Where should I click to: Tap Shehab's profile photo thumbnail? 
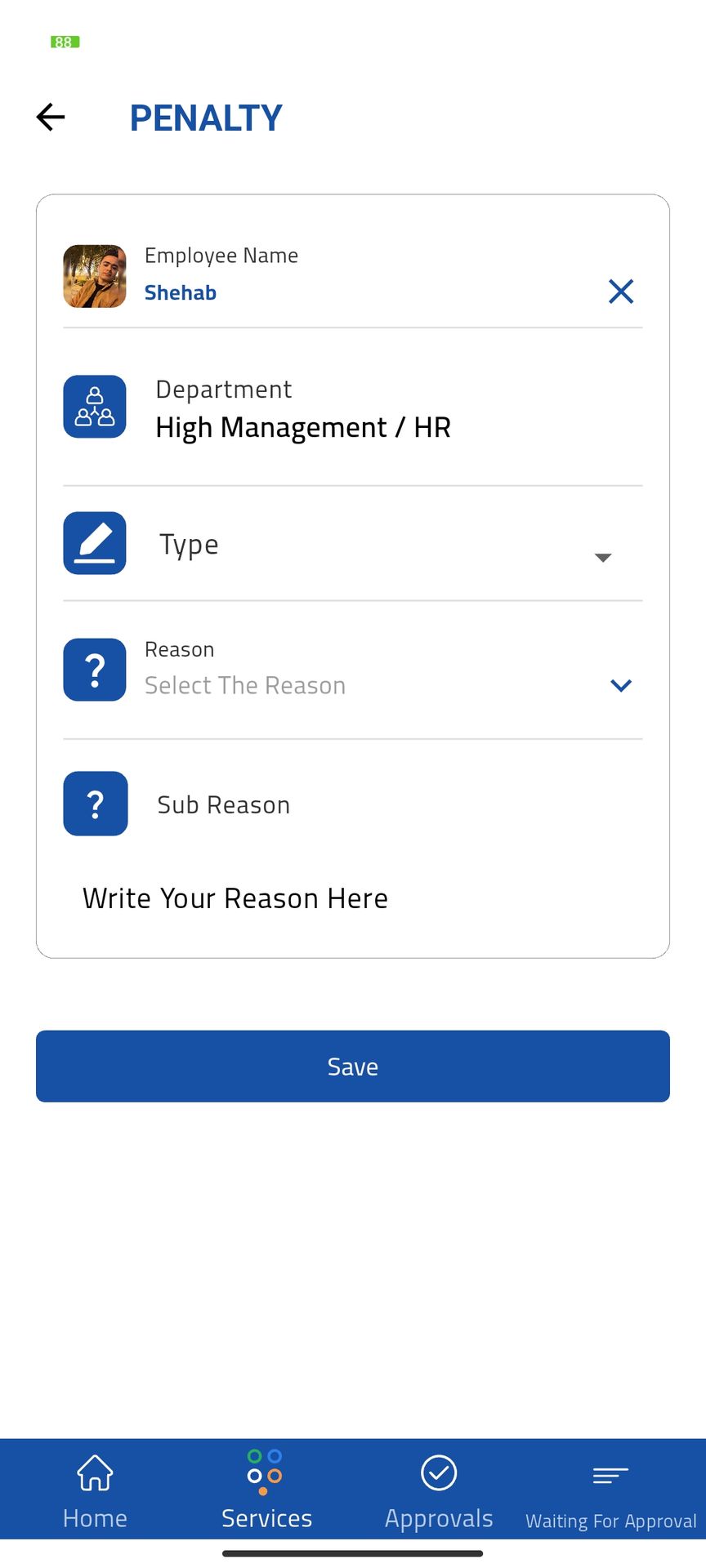95,276
